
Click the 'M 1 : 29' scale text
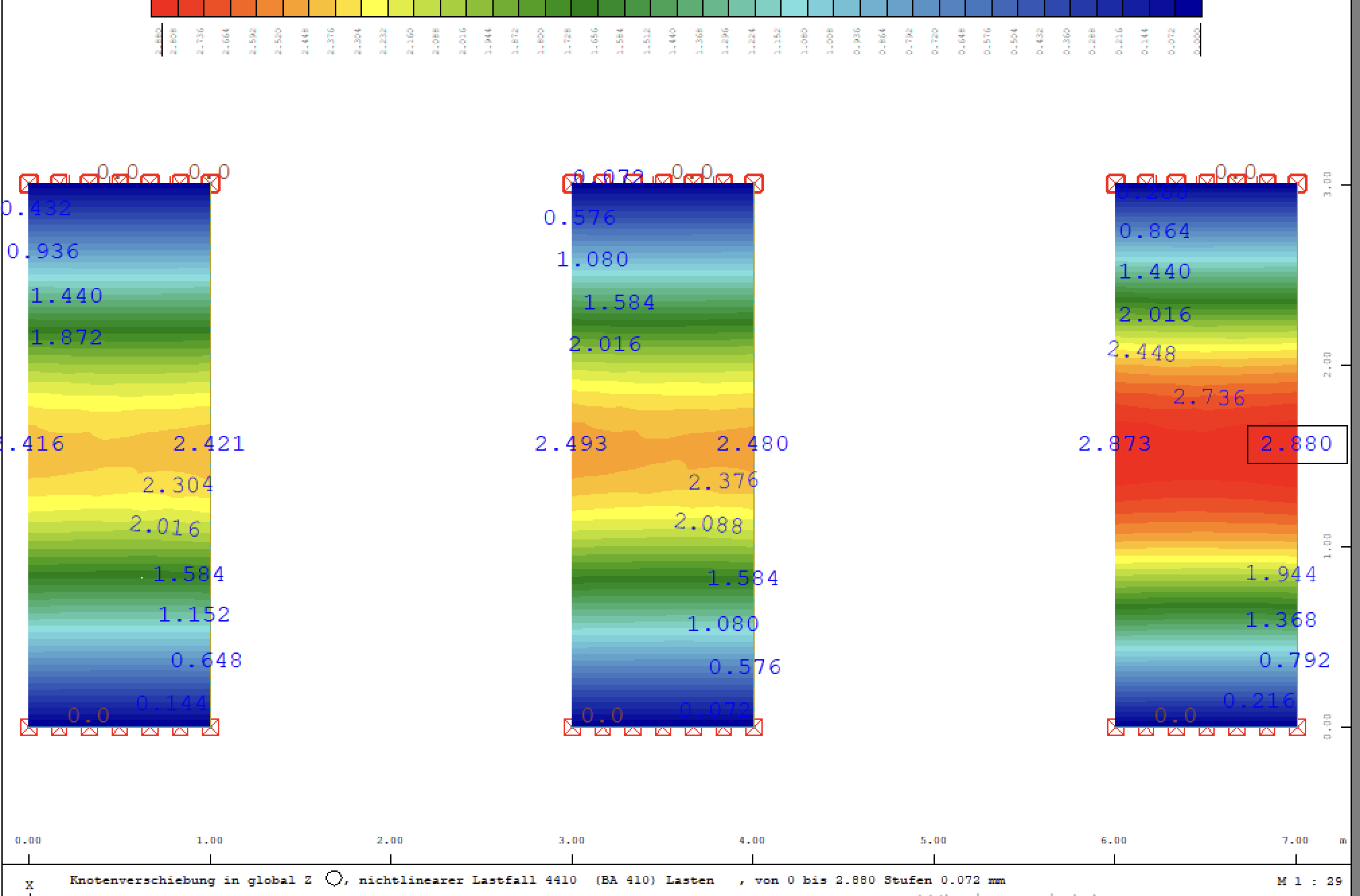pos(1309,881)
